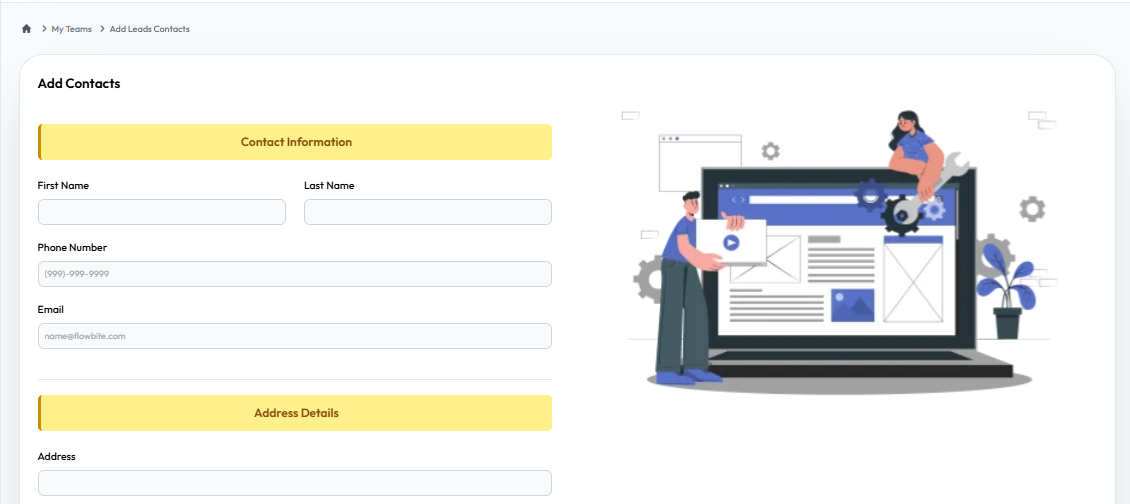Click the Email label
Screen dimensions: 1130x504
point(50,309)
